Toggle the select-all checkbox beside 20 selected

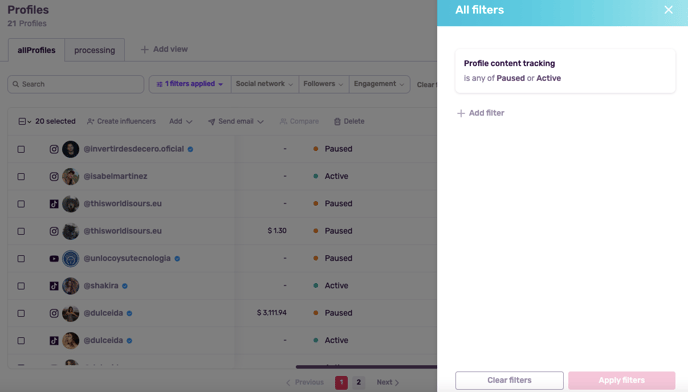22,122
